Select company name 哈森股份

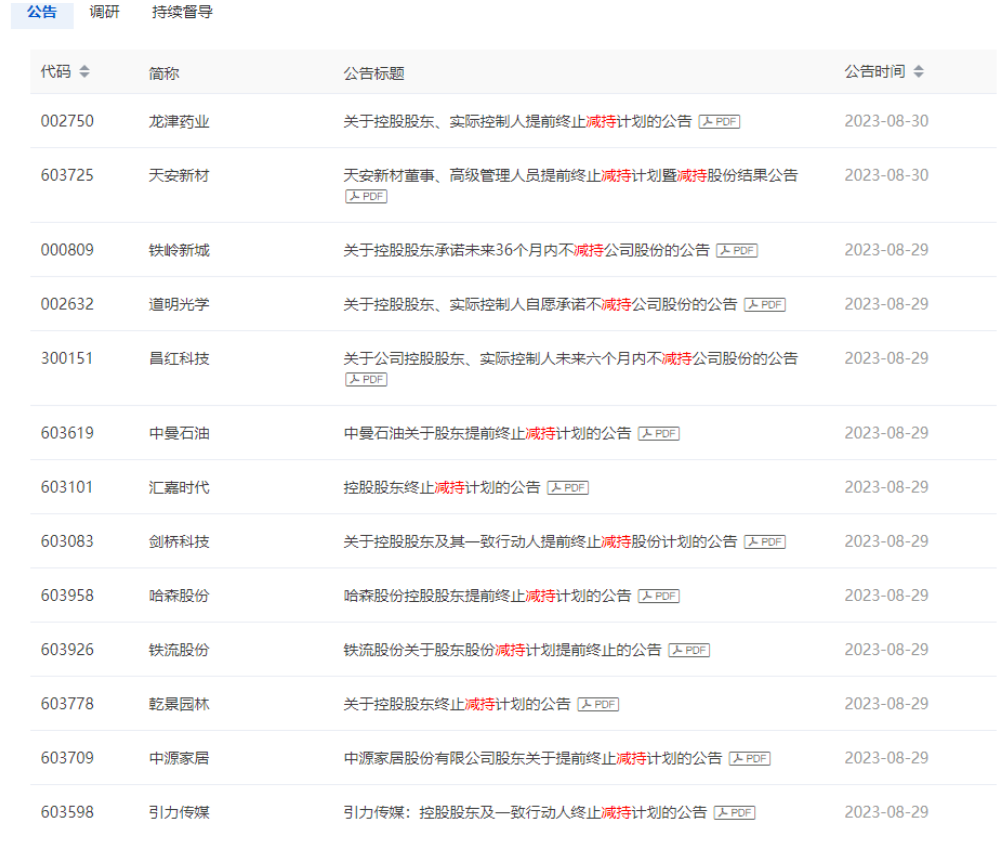(179, 596)
